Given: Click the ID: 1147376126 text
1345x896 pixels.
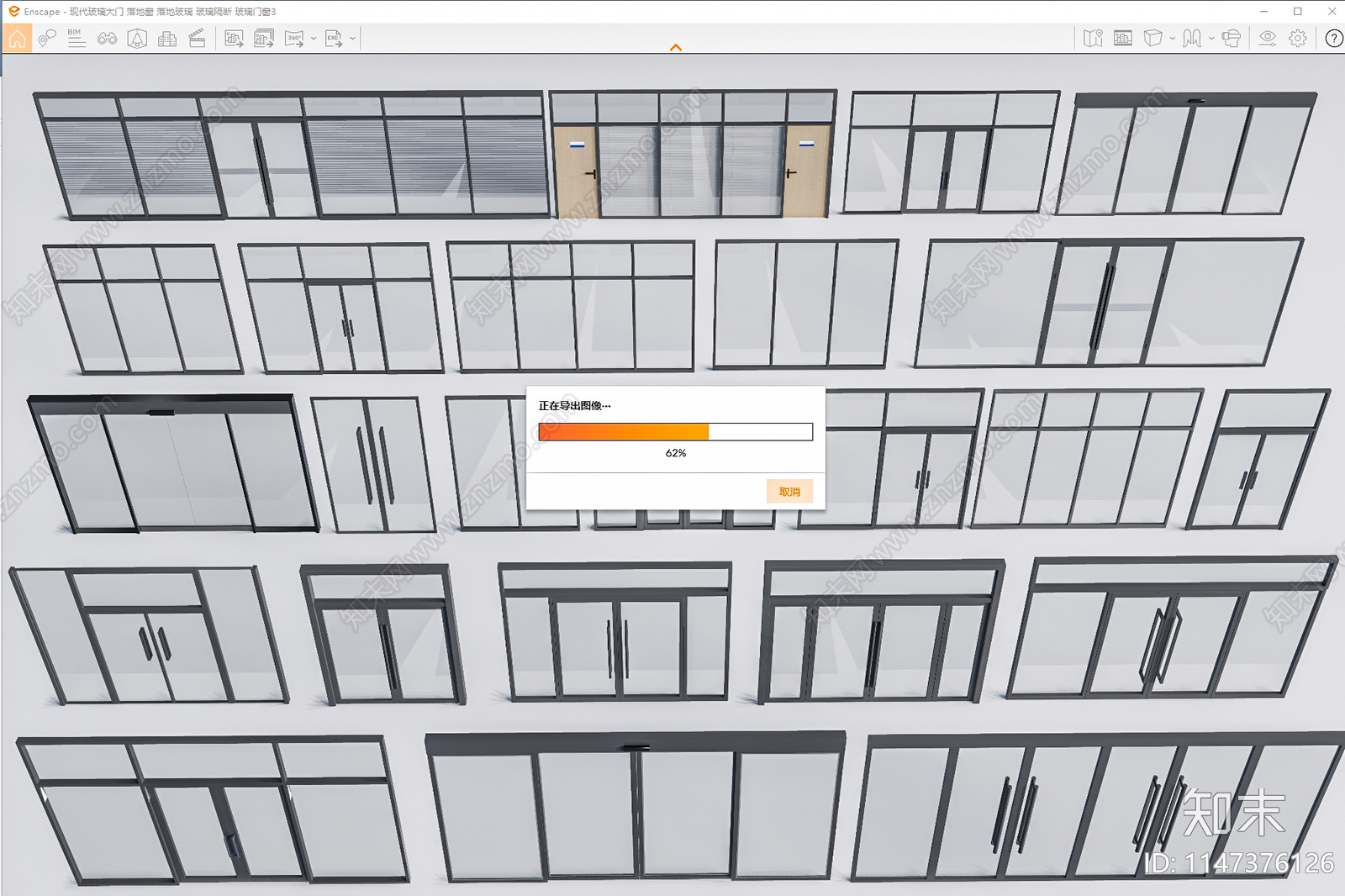Looking at the screenshot, I should [1239, 863].
